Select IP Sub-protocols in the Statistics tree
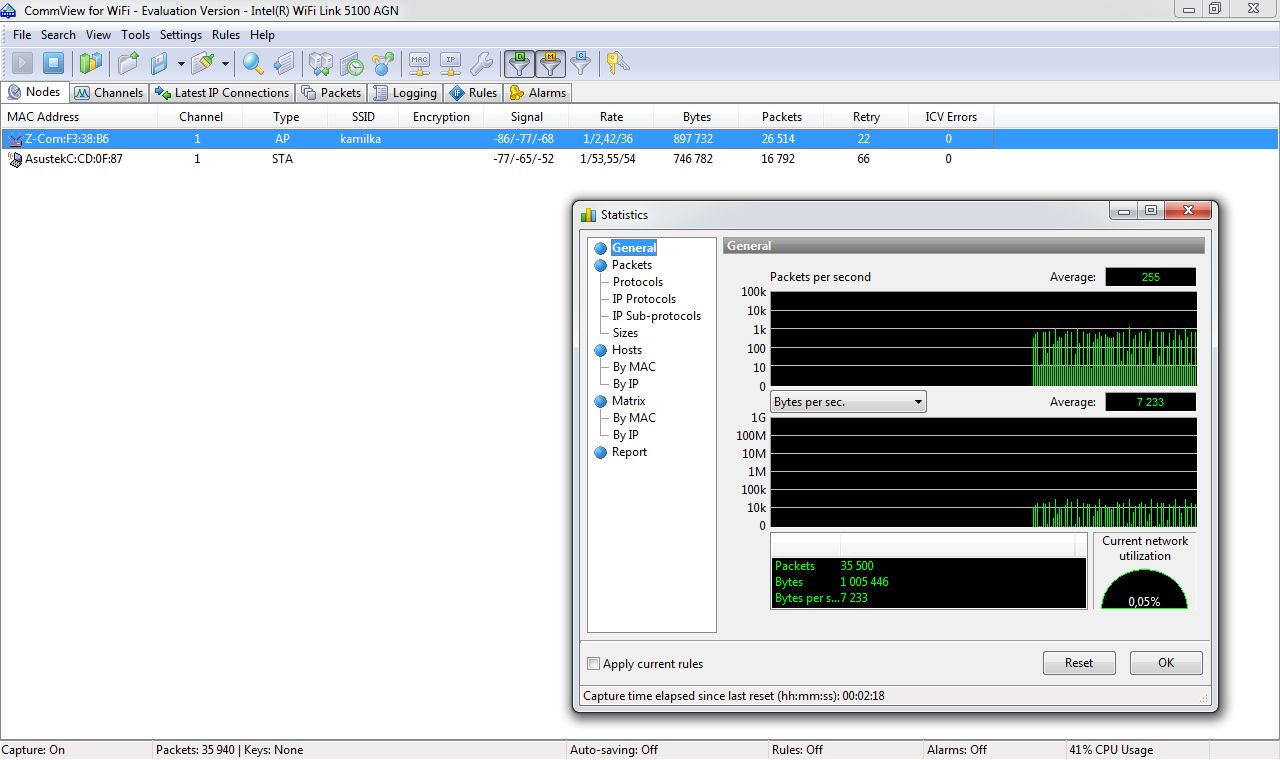Image resolution: width=1280 pixels, height=760 pixels. [x=657, y=316]
